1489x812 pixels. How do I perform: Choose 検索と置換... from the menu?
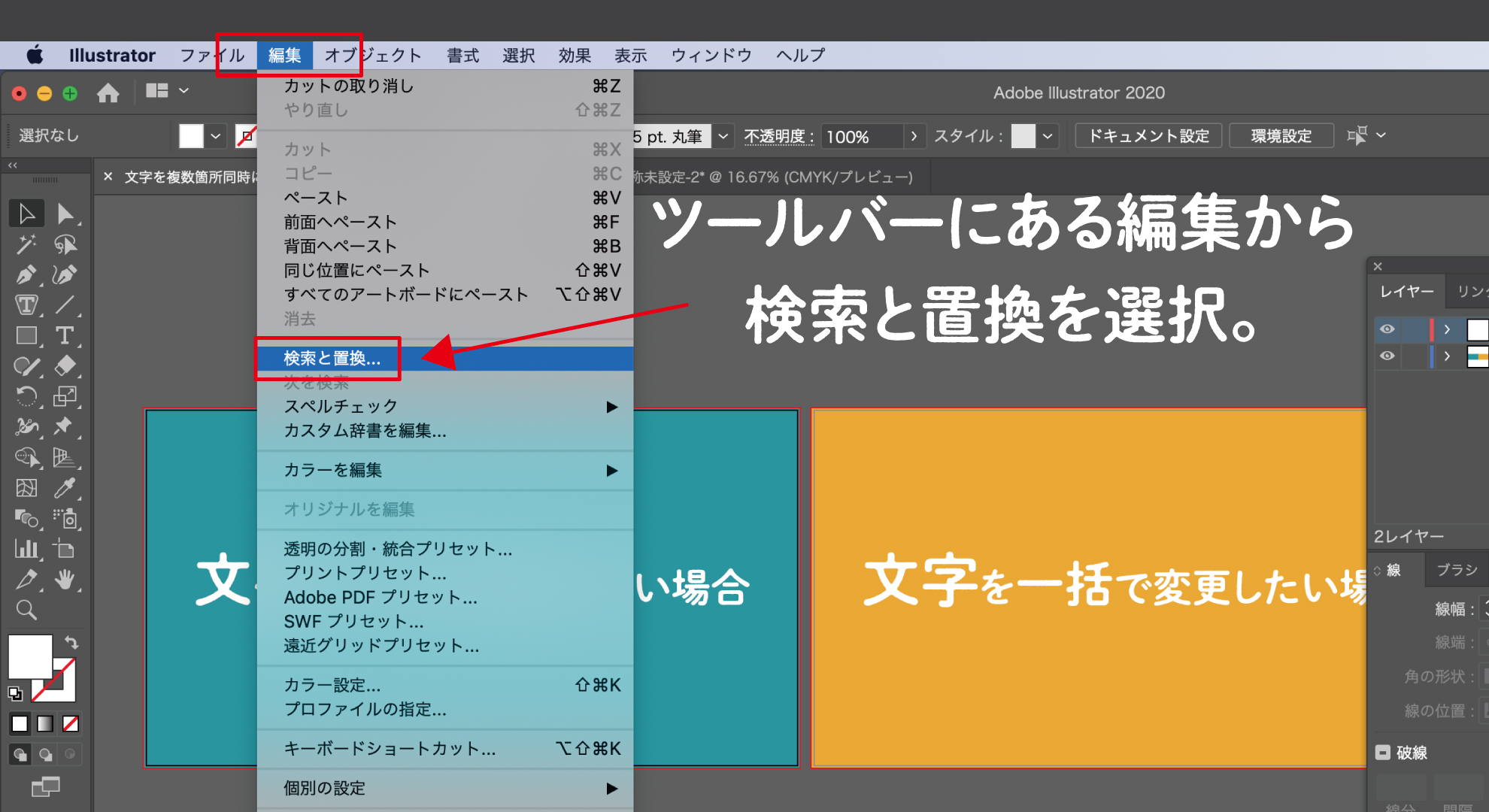pyautogui.click(x=332, y=359)
